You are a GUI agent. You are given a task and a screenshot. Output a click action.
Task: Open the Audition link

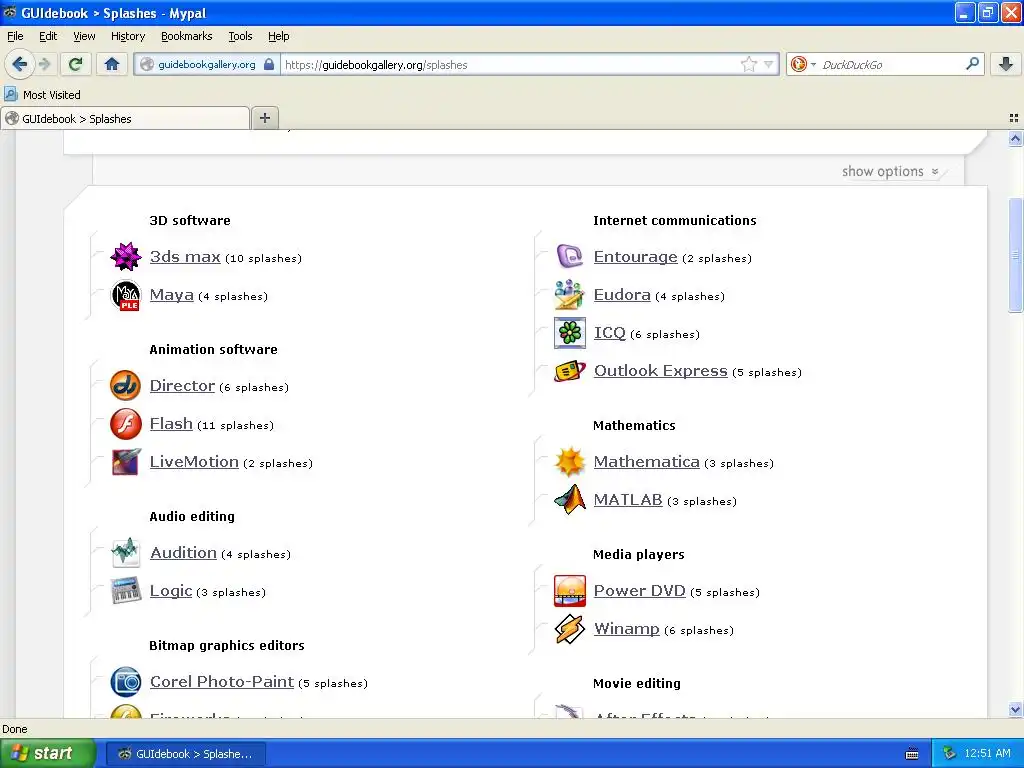coord(183,552)
